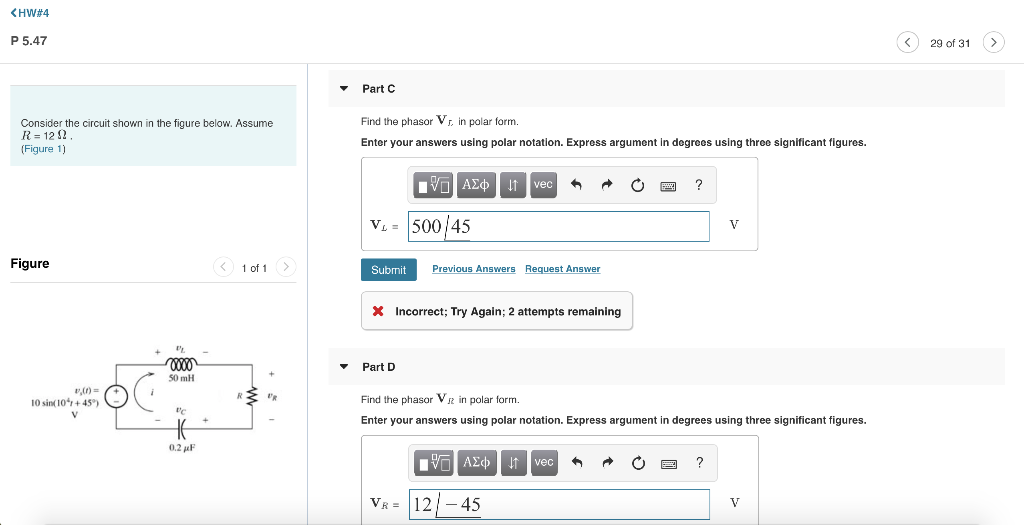This screenshot has height=525, width=1024.
Task: Collapse the Part D section
Action: point(344,367)
